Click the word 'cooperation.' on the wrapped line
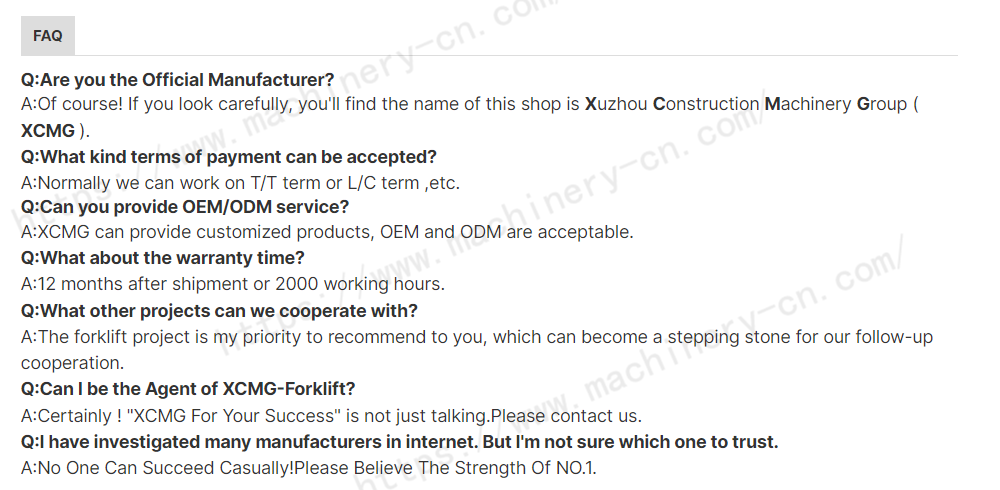The height and width of the screenshot is (490, 1000). pos(73,363)
